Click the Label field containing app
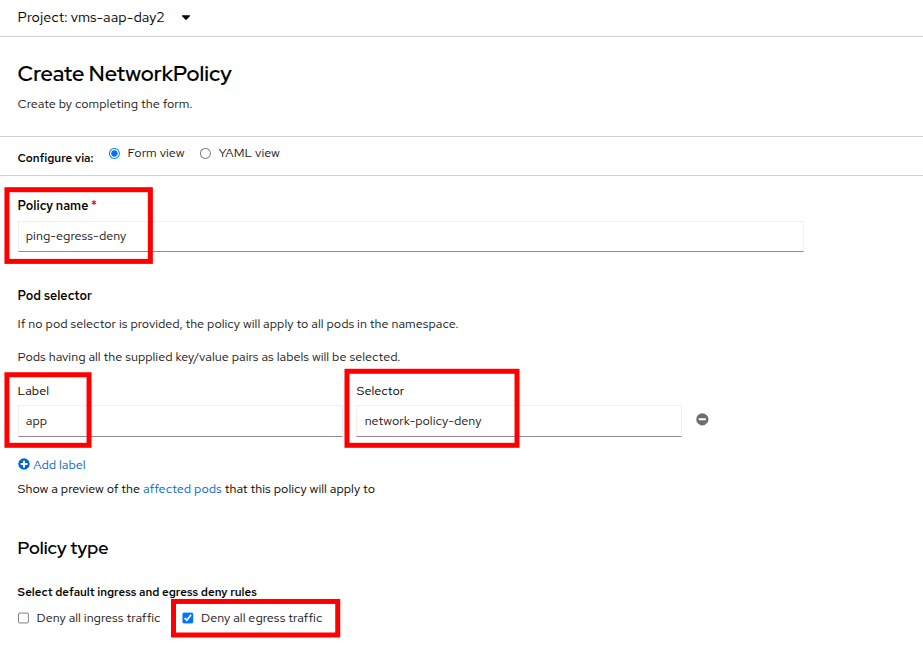Viewport: 923px width, 647px height. coord(180,421)
